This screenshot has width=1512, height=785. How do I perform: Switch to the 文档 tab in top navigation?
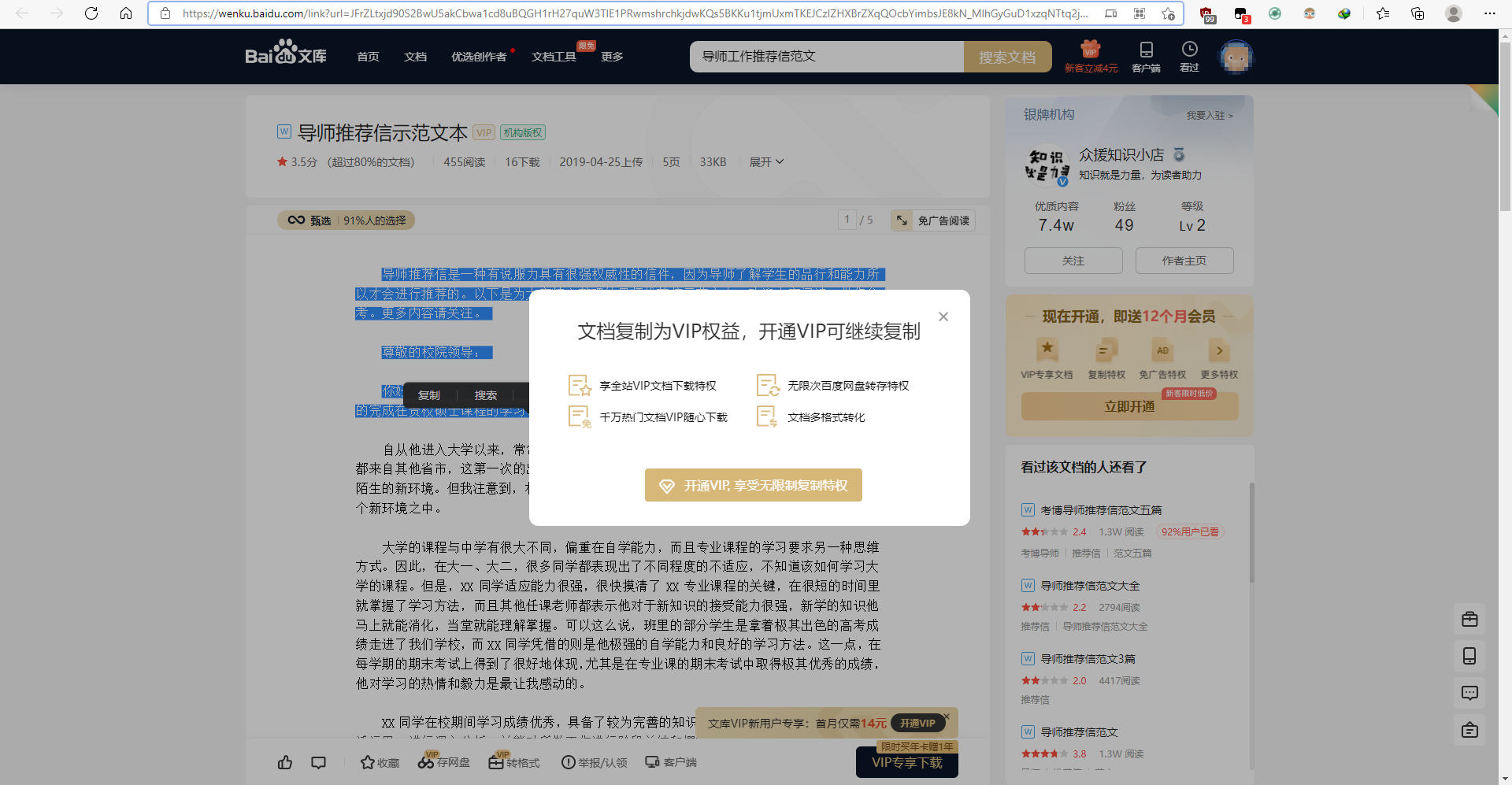(415, 56)
